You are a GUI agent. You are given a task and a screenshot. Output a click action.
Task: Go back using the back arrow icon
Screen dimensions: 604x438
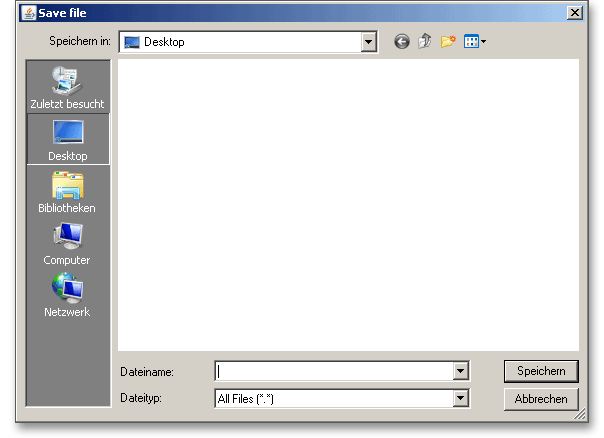click(x=402, y=42)
